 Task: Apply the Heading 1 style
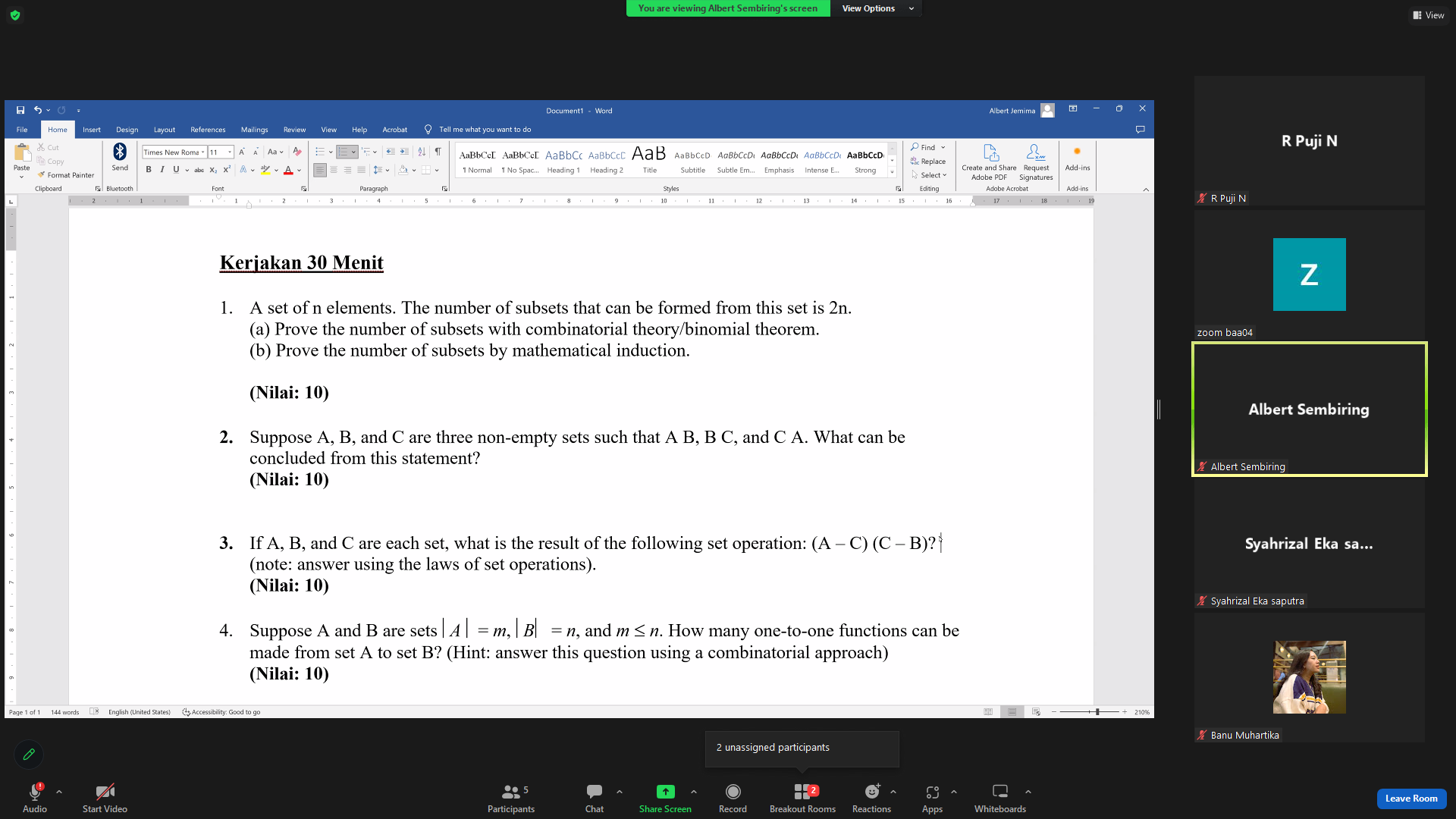pos(563,161)
